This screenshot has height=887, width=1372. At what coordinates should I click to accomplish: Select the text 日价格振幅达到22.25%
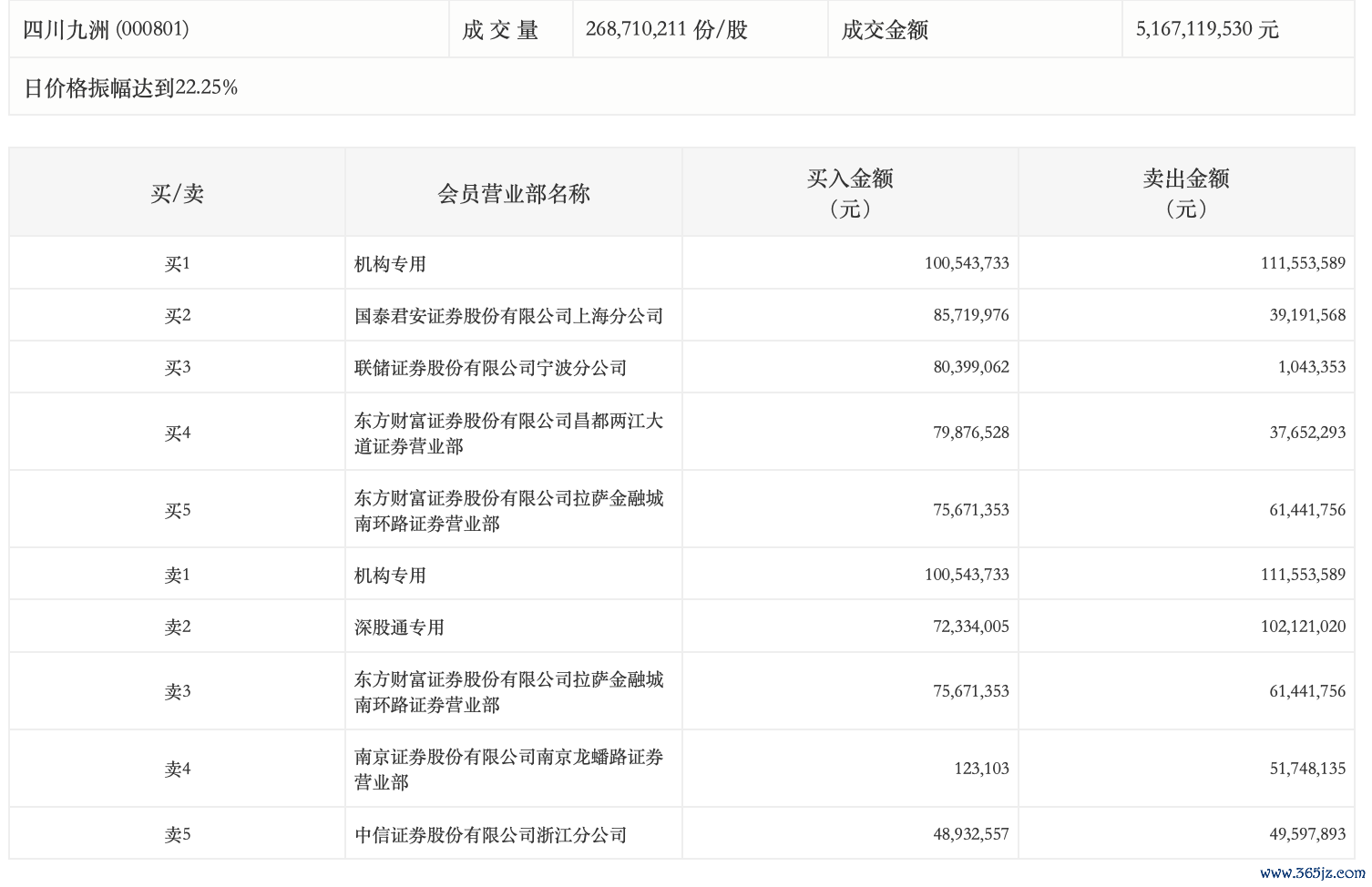point(130,87)
